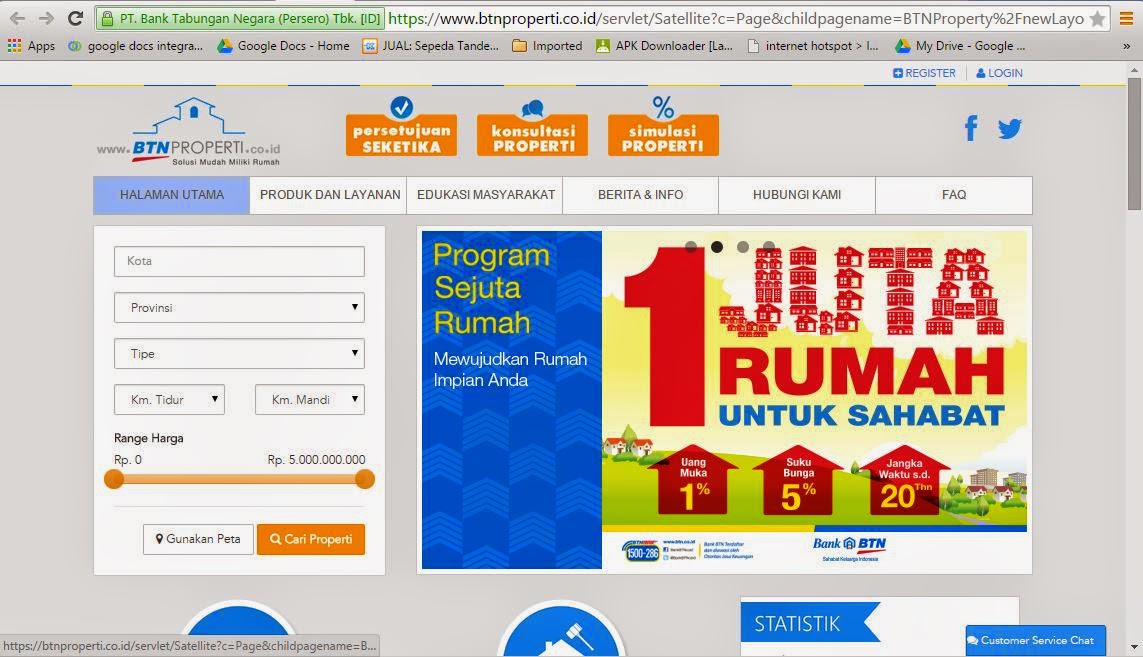Click the scrollbar down arrow
The image size is (1143, 657).
(x=1134, y=648)
